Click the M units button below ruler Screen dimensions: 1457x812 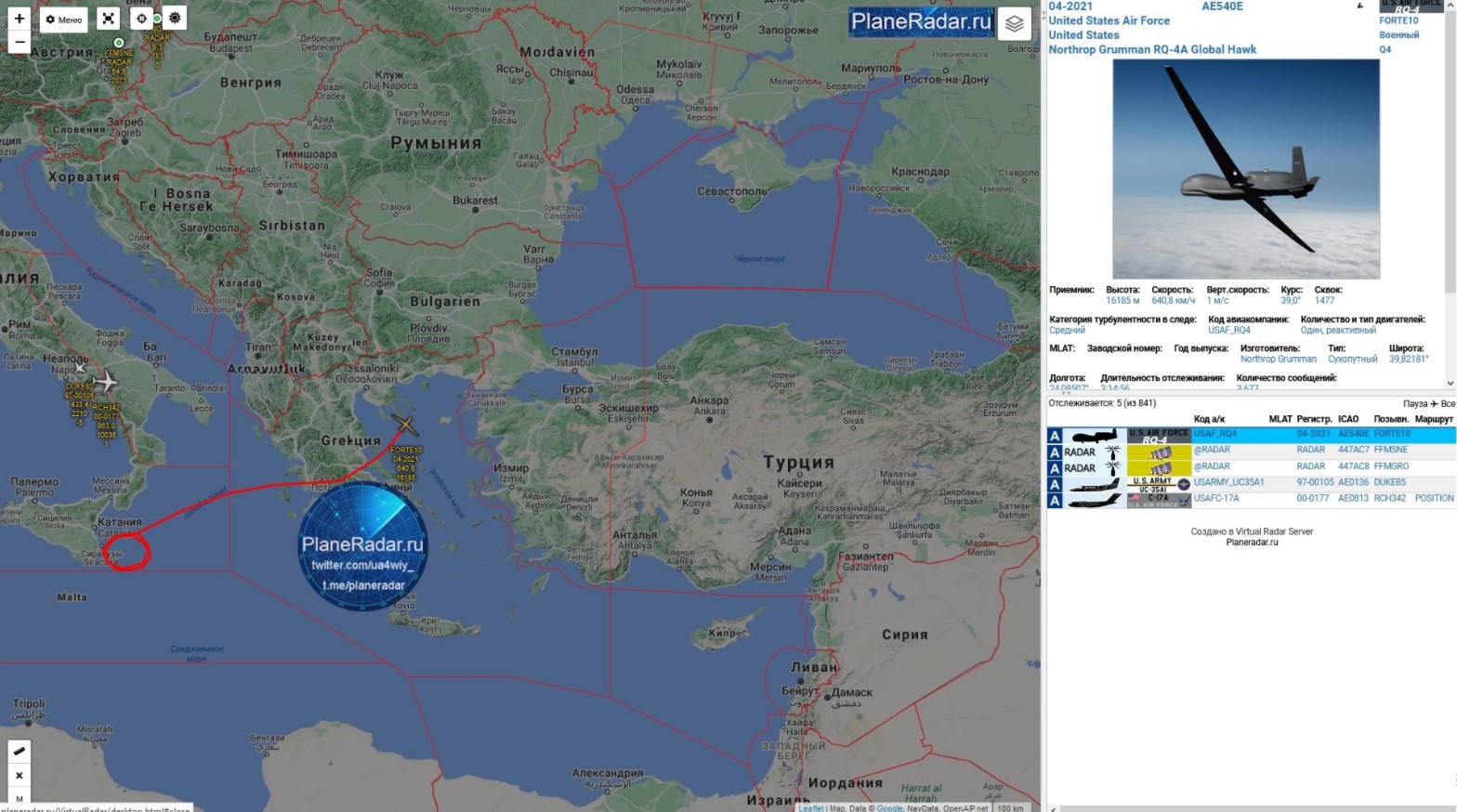[20, 799]
